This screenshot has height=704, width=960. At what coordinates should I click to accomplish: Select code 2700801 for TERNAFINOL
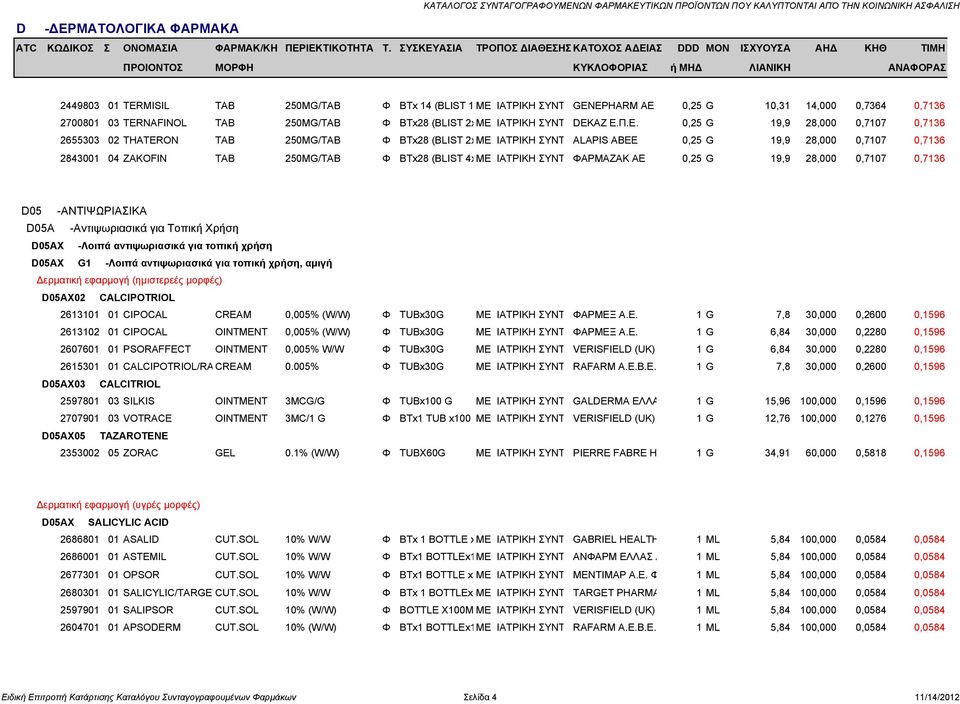pyautogui.click(x=80, y=122)
